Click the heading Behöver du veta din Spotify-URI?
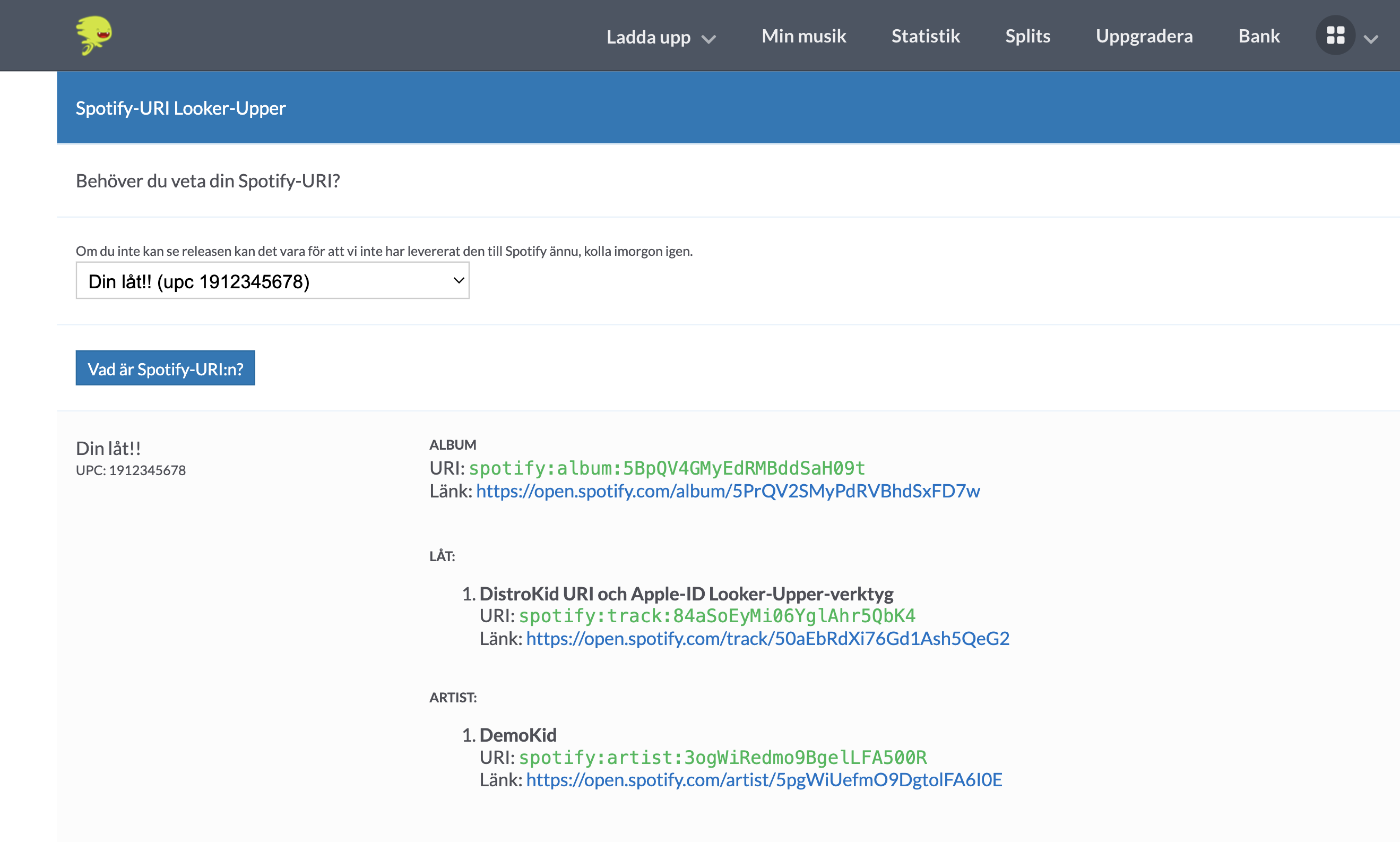 (208, 181)
